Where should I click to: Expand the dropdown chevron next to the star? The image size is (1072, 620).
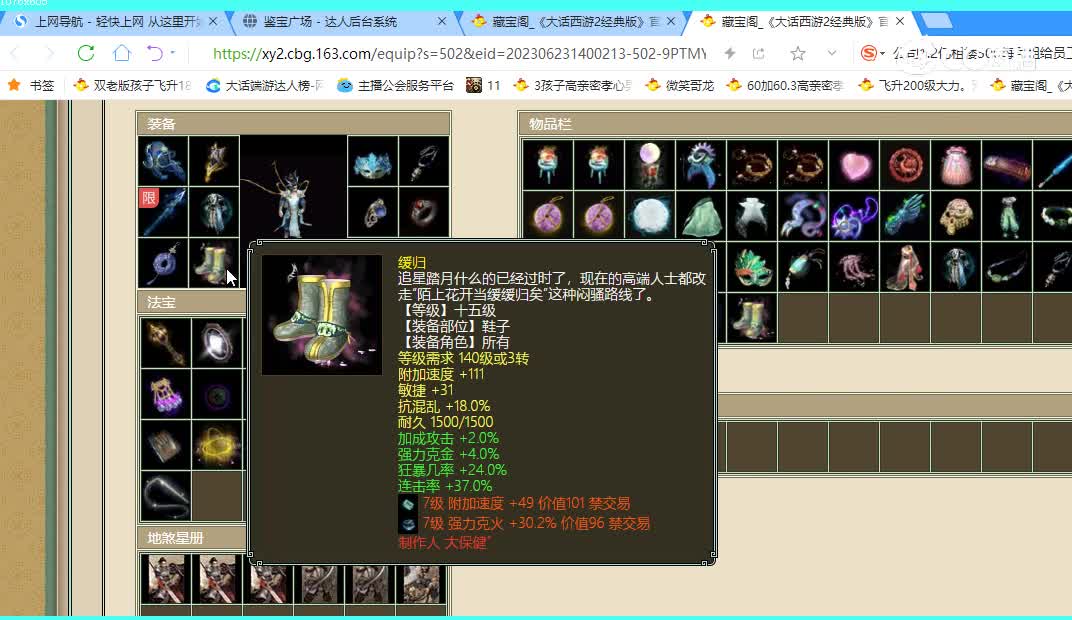point(831,53)
